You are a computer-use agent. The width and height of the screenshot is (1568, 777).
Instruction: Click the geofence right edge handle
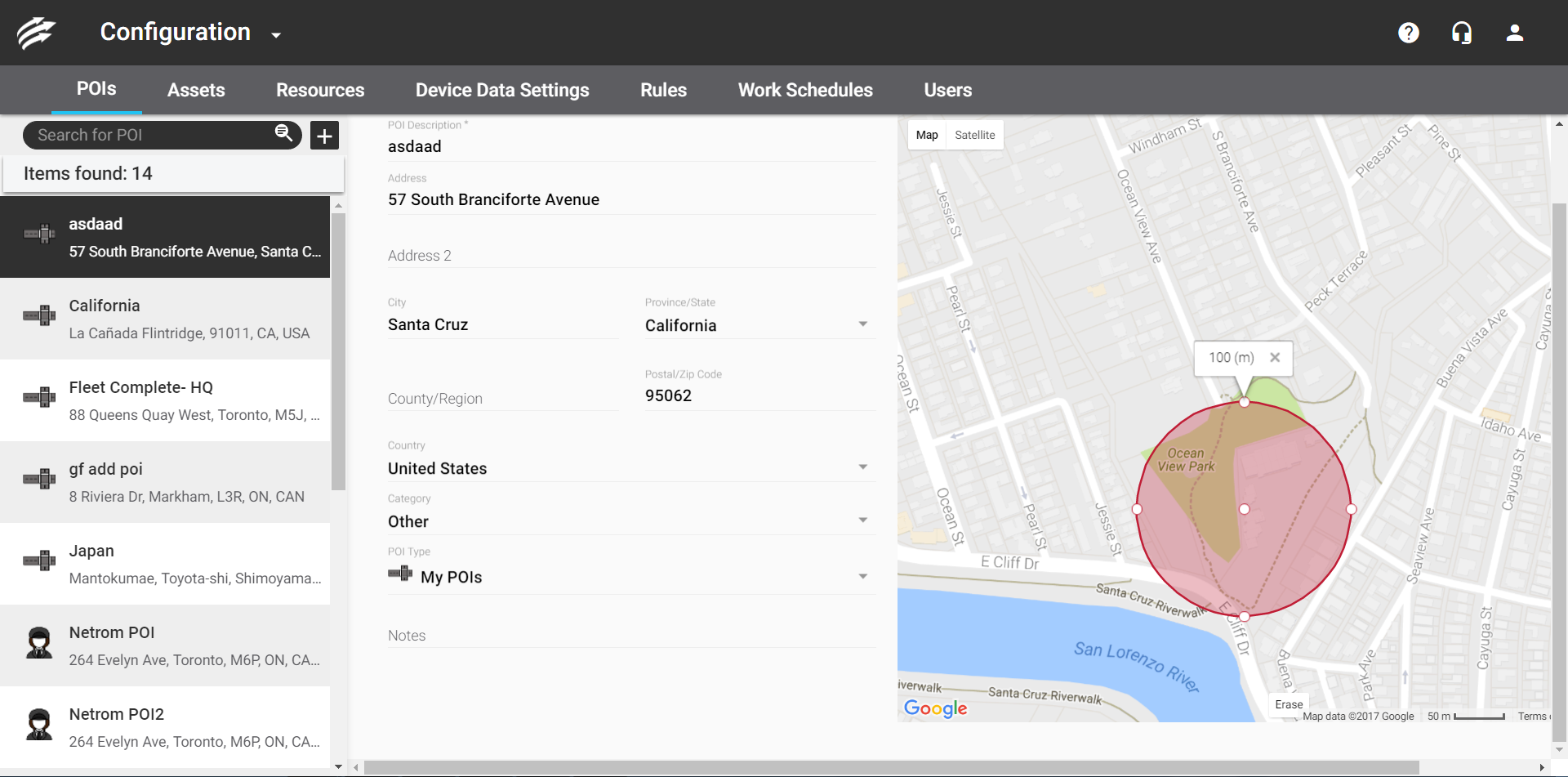click(x=1351, y=509)
